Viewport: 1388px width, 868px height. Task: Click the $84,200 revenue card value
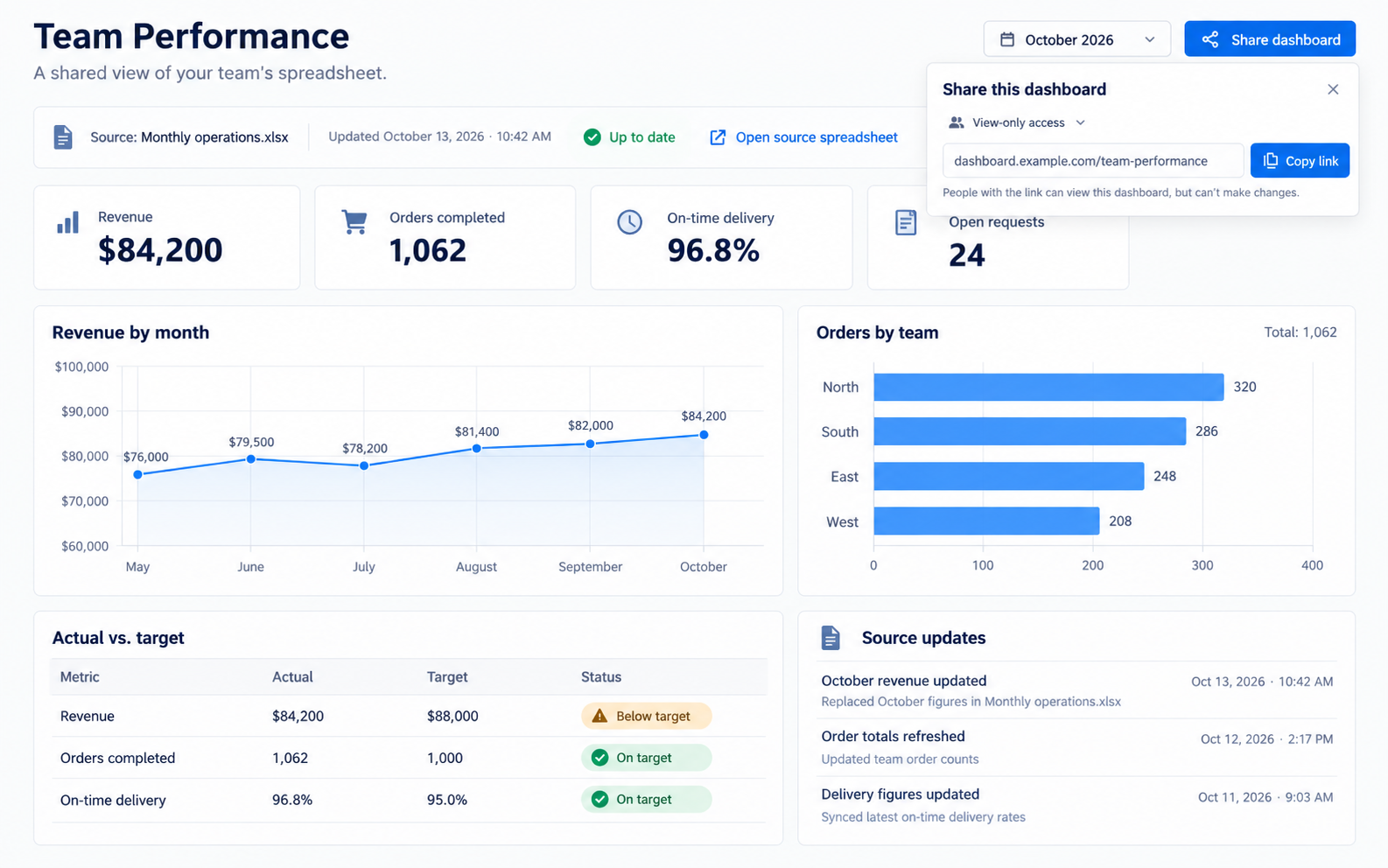click(x=160, y=250)
